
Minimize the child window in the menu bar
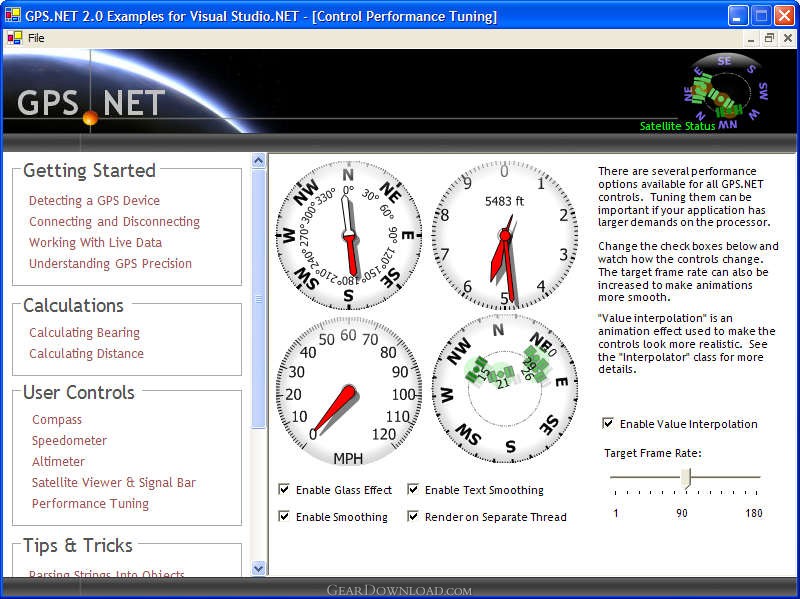(x=751, y=39)
